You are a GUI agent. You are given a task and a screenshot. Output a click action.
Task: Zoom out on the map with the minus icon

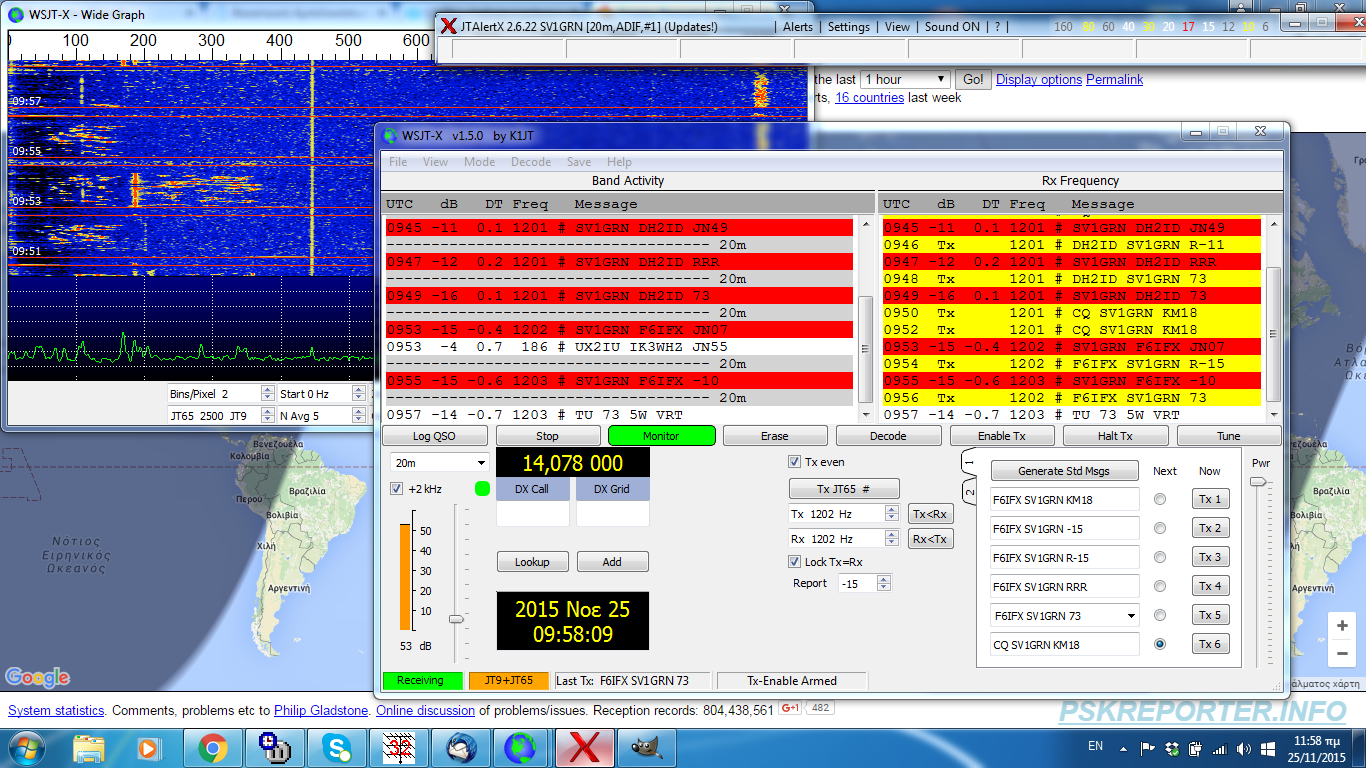coord(1341,653)
